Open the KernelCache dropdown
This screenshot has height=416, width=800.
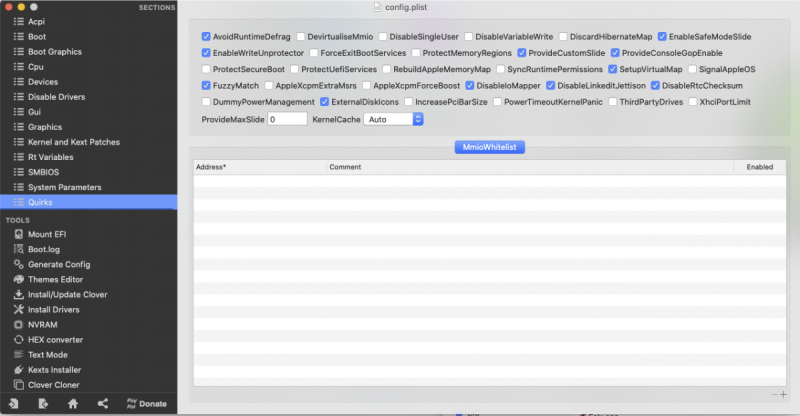coord(393,119)
